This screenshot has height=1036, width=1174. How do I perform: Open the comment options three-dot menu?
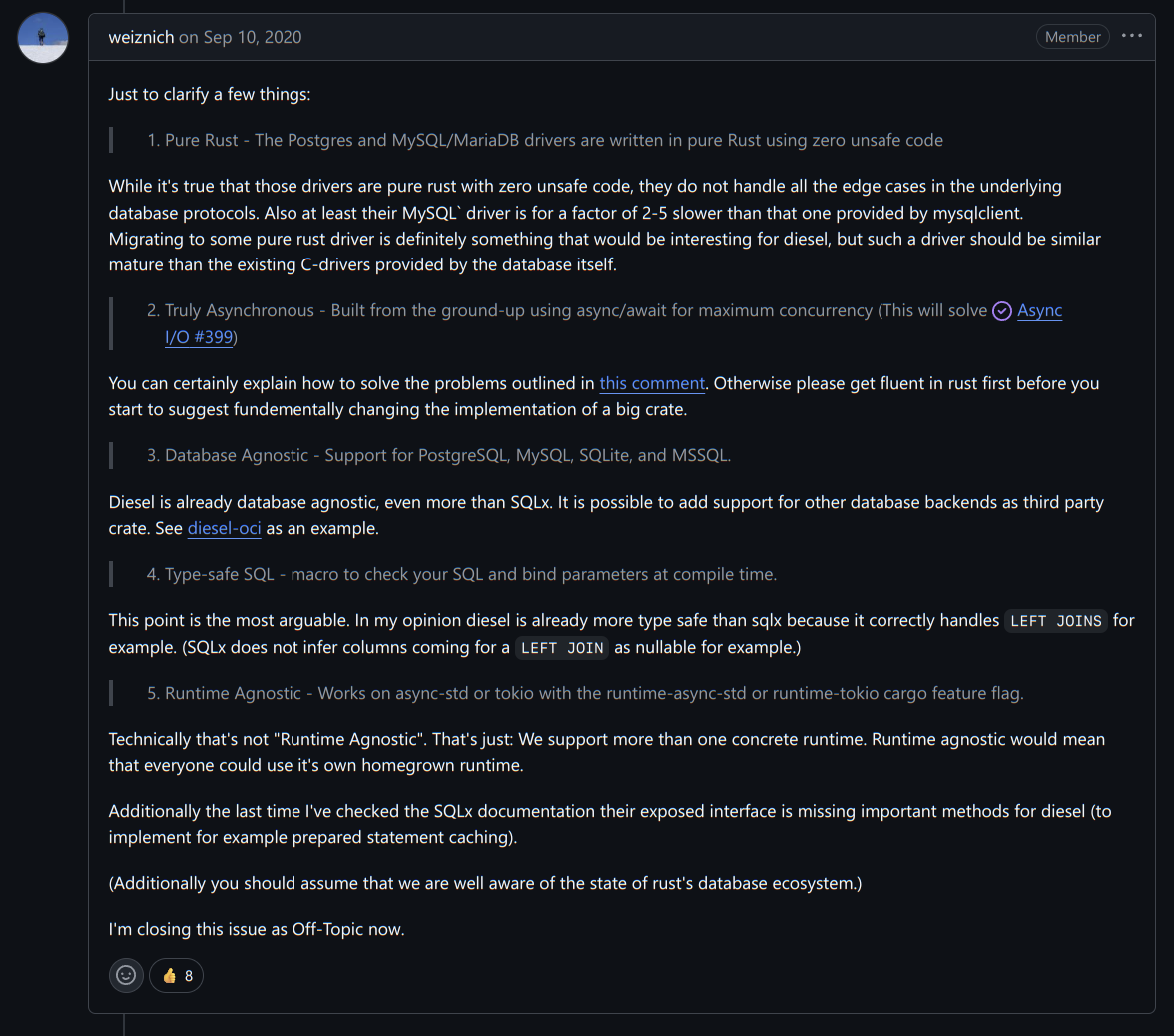[1131, 36]
